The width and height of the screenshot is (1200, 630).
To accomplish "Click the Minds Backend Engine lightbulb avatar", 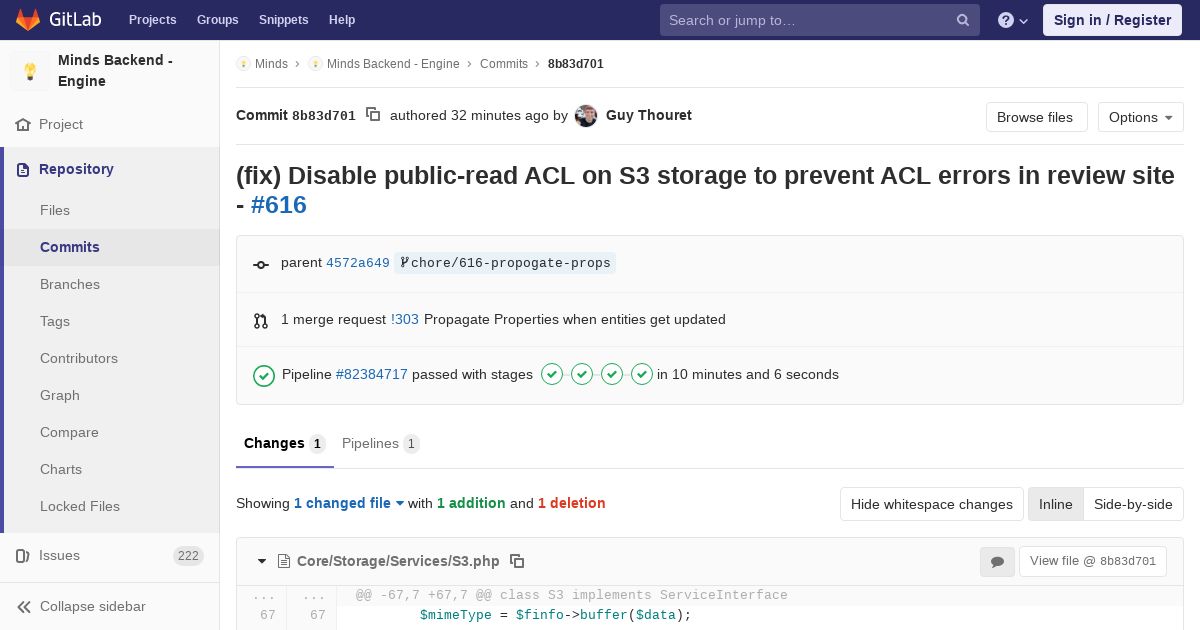I will (x=30, y=71).
